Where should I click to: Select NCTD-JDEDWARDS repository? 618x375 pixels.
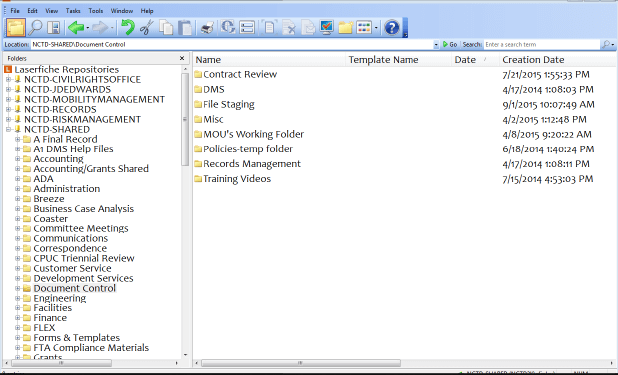click(x=67, y=89)
